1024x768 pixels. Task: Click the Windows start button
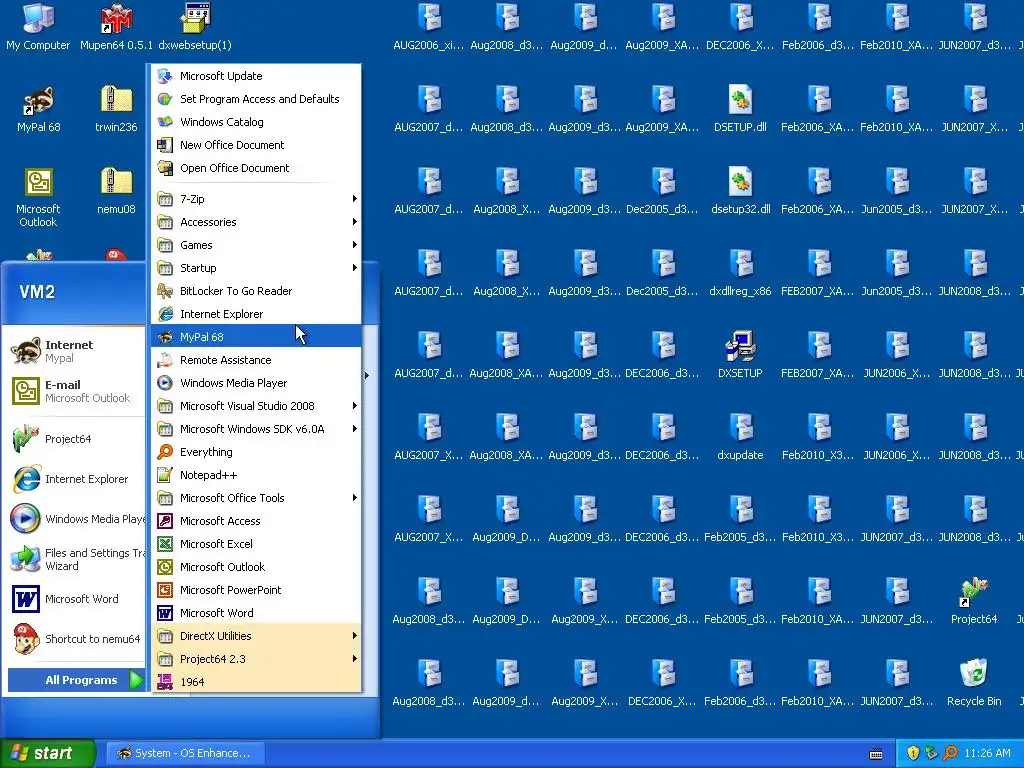point(47,753)
